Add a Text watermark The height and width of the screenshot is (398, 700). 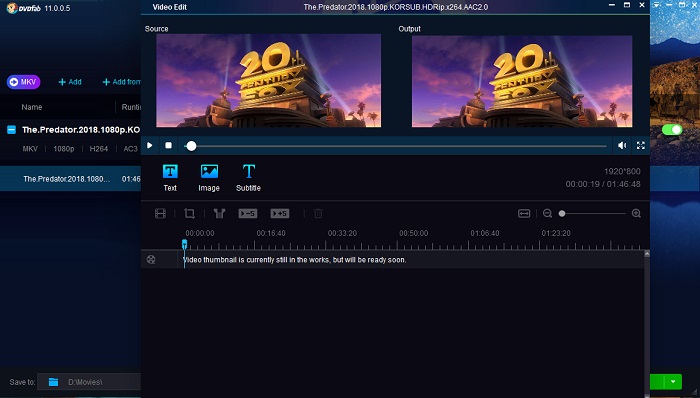[170, 178]
